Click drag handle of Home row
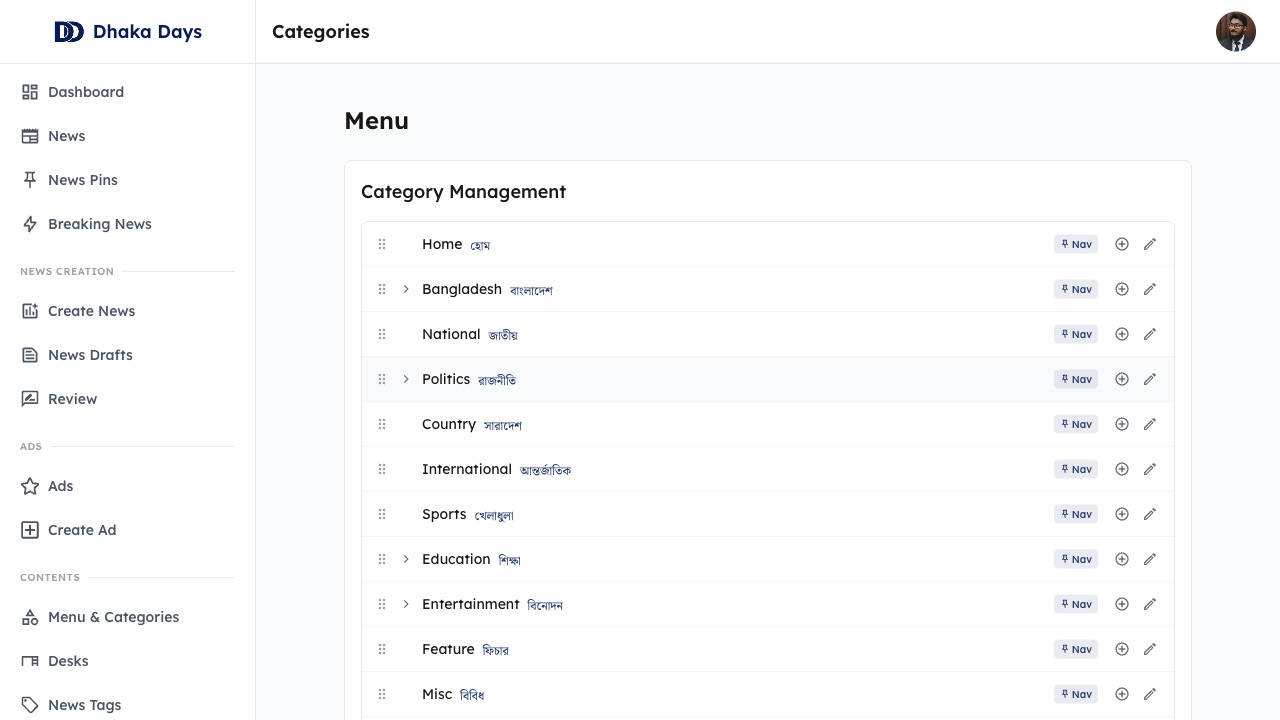This screenshot has width=1280, height=720. [x=382, y=244]
